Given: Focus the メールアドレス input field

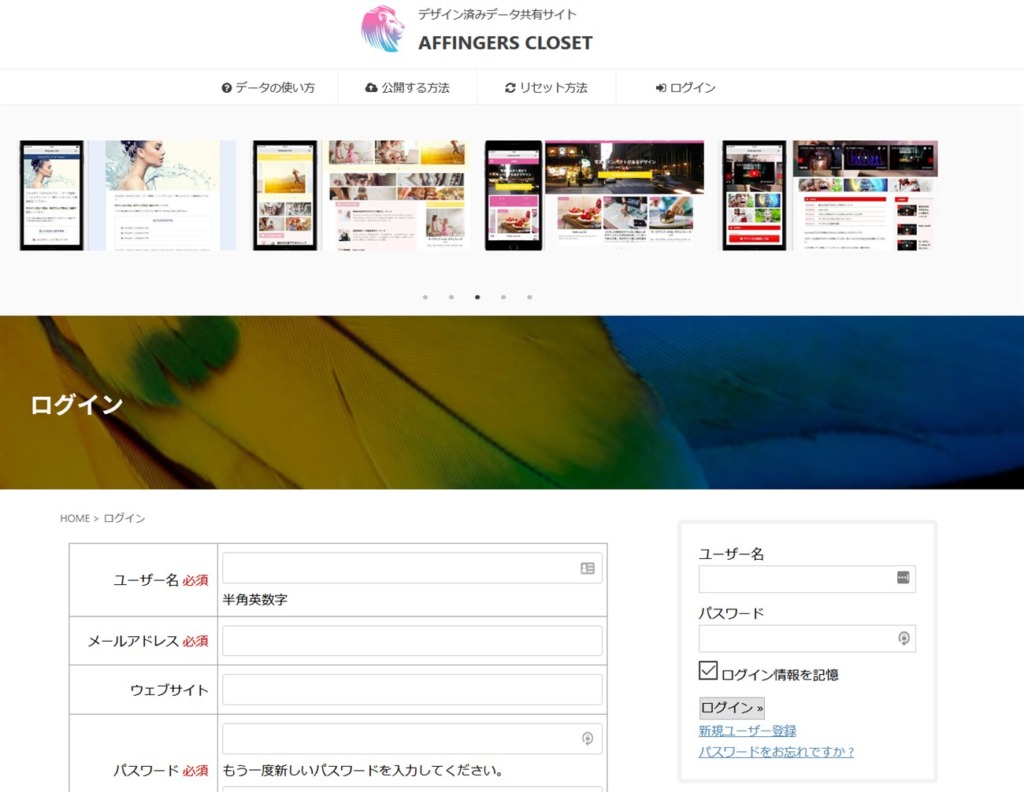Looking at the screenshot, I should (x=412, y=641).
